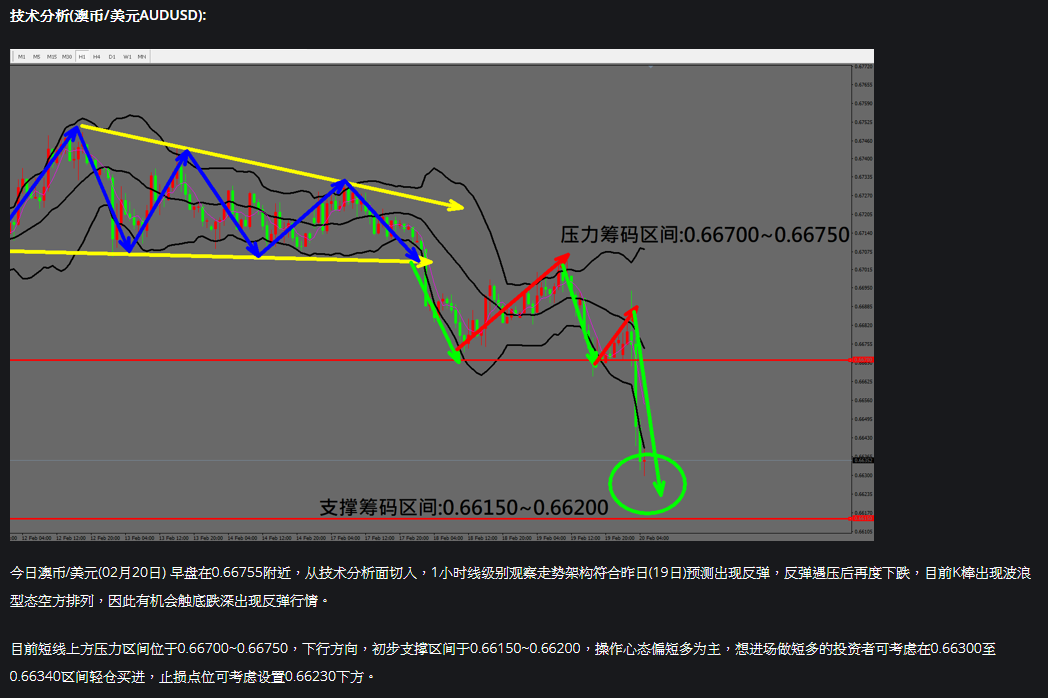Click the 0.66300 price axis label

(x=864, y=475)
